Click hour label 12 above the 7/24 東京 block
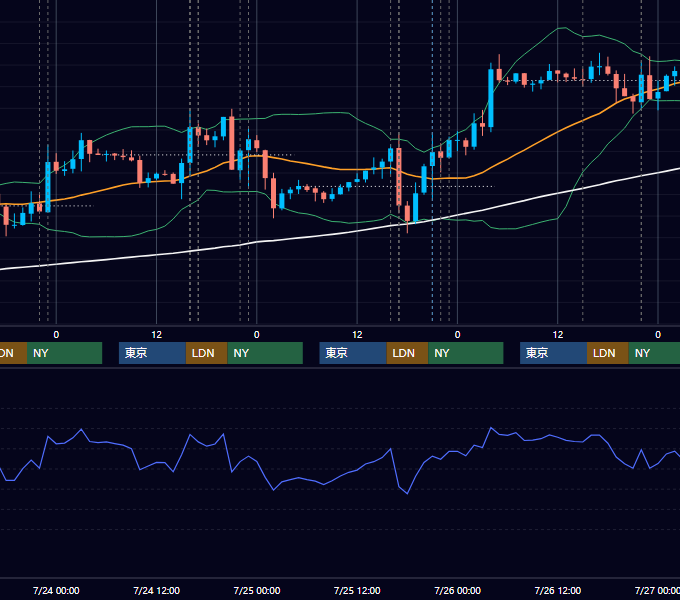Screen dimensions: 680x600 (x=157, y=335)
